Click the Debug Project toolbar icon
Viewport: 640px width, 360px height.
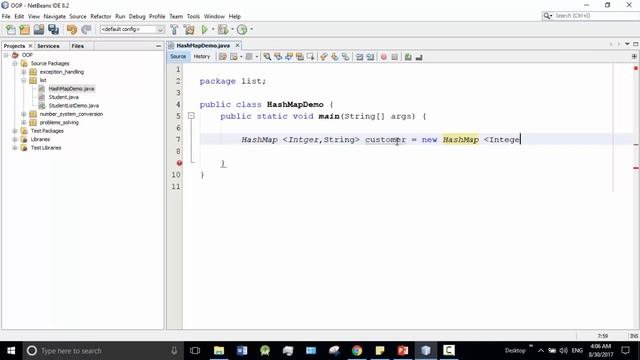[x=223, y=29]
